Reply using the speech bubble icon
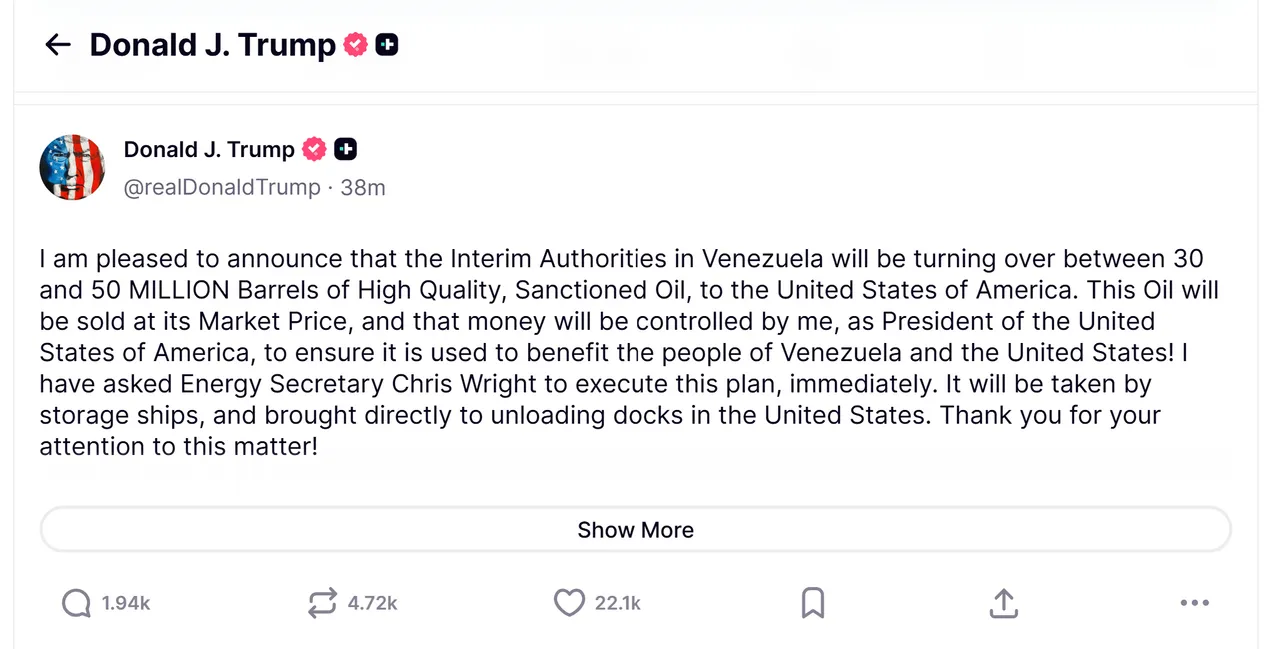The image size is (1280, 649). 76,603
